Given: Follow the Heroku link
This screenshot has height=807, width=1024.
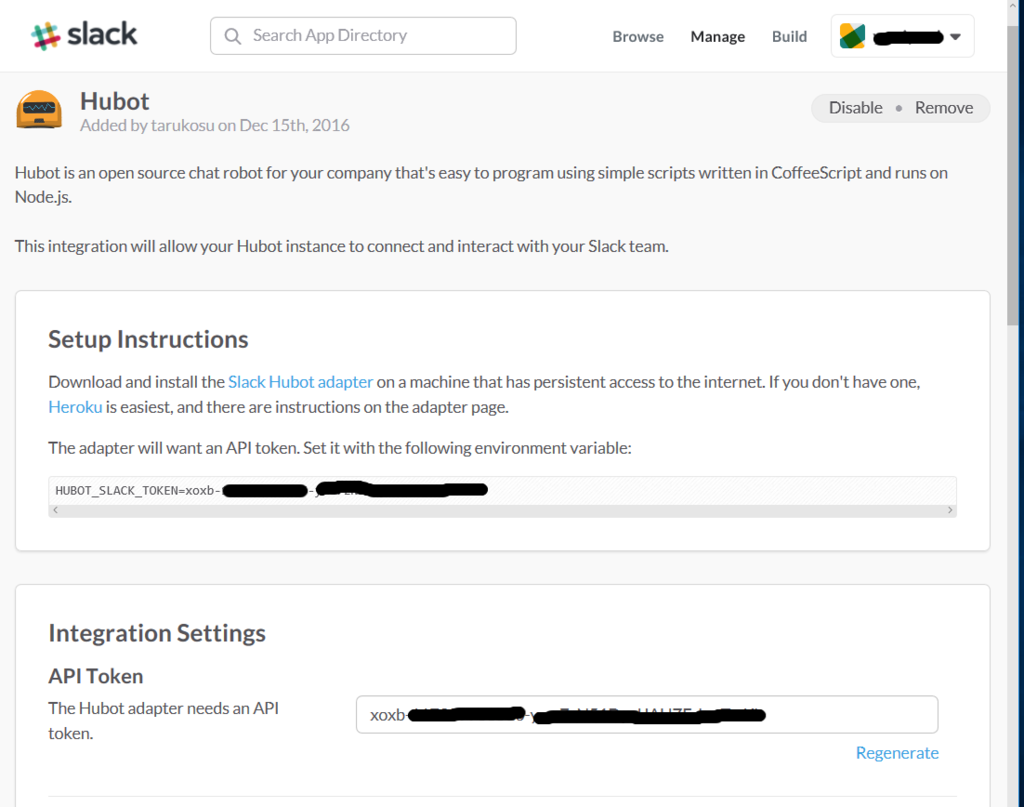Looking at the screenshot, I should 75,407.
